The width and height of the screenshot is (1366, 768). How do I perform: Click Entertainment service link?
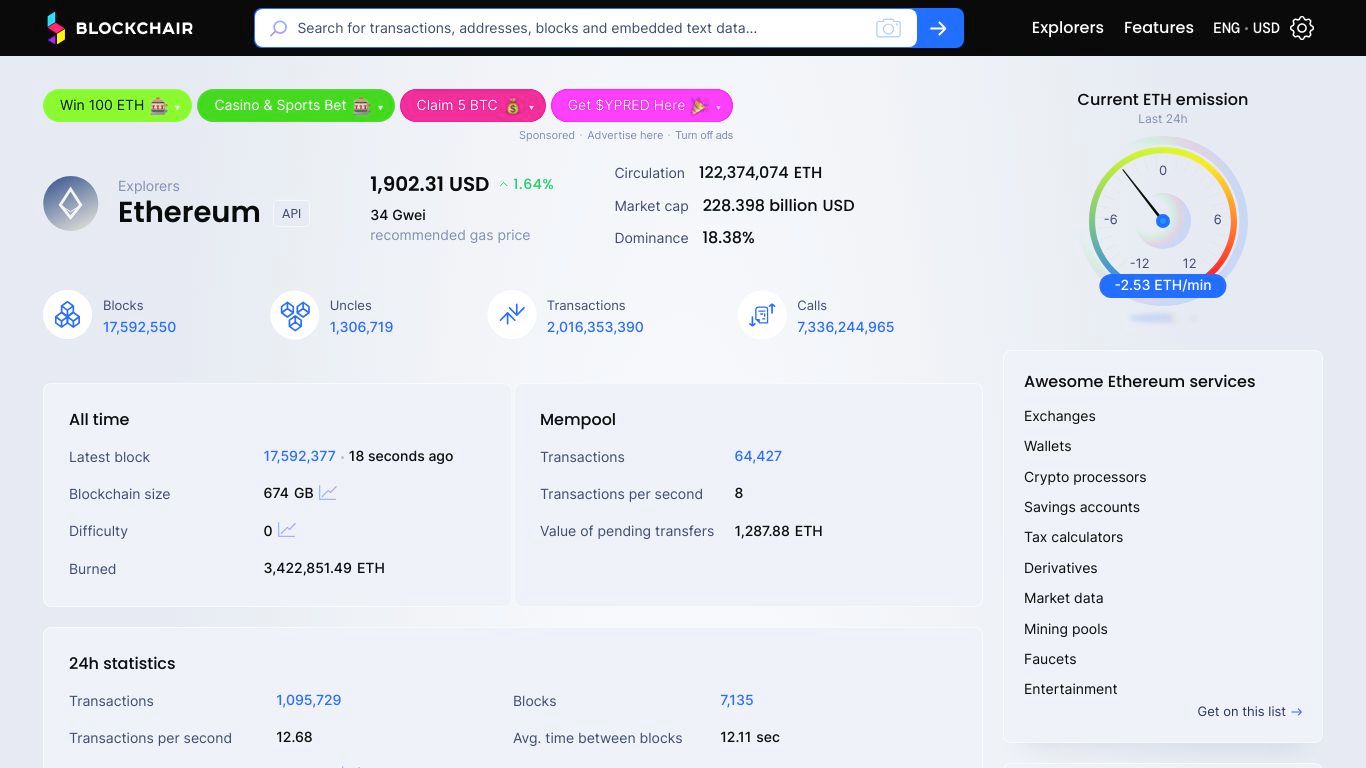click(x=1070, y=689)
